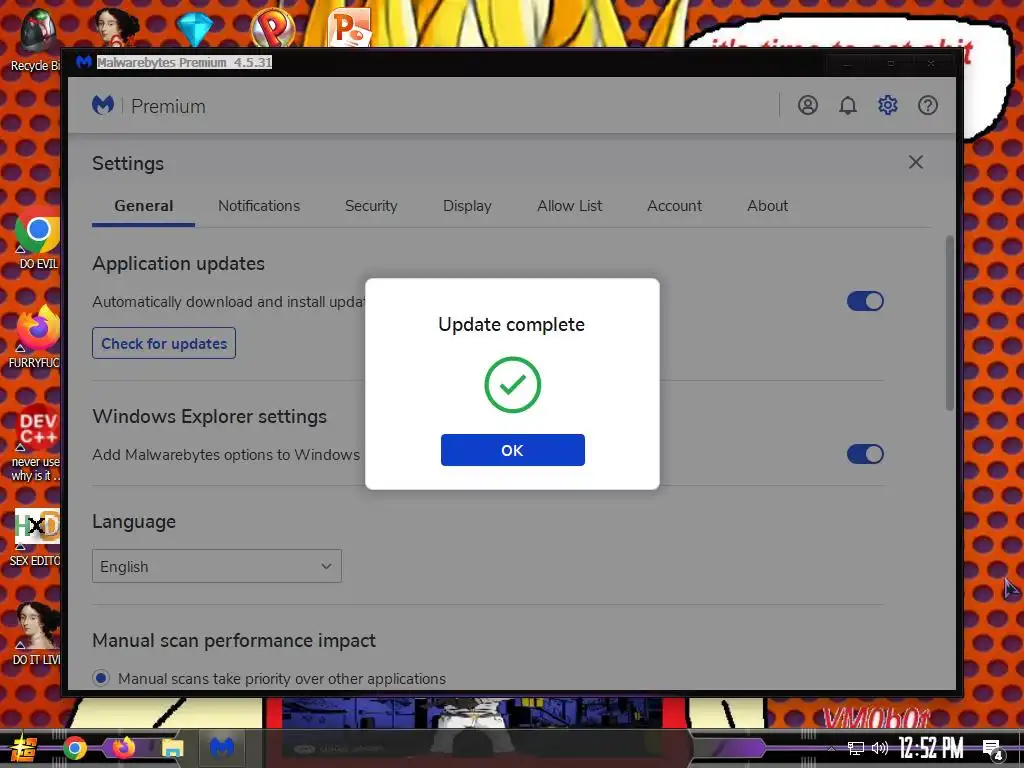Open Chrome from the taskbar

pos(74,748)
